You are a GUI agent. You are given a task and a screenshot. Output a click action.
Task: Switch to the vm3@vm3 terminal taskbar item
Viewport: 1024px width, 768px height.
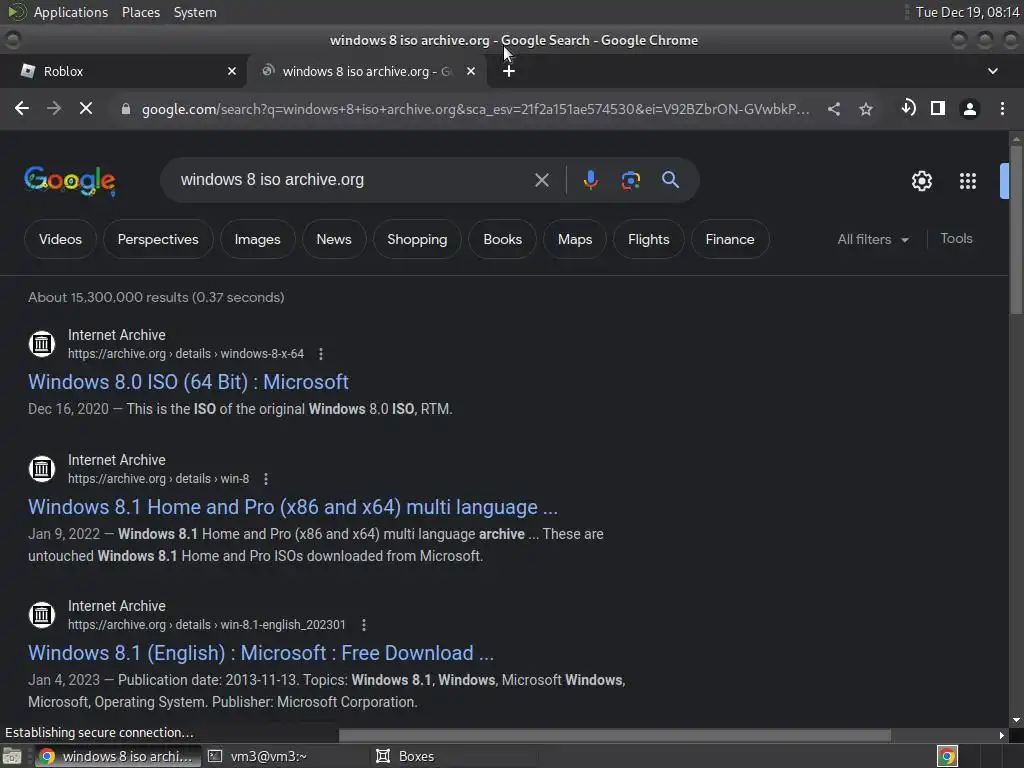285,756
